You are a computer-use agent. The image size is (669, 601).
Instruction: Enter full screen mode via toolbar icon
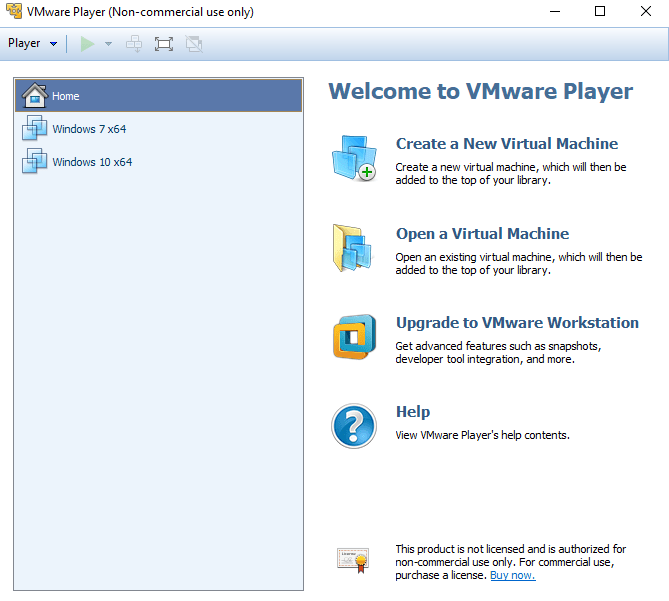[164, 44]
